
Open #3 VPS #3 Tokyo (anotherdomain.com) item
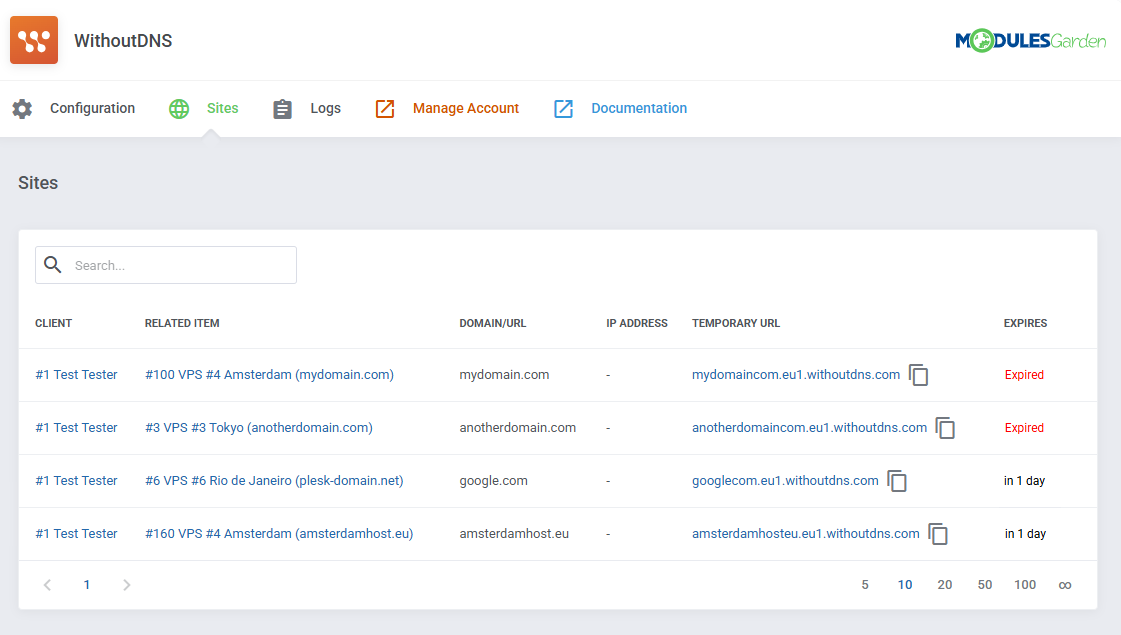tap(259, 428)
